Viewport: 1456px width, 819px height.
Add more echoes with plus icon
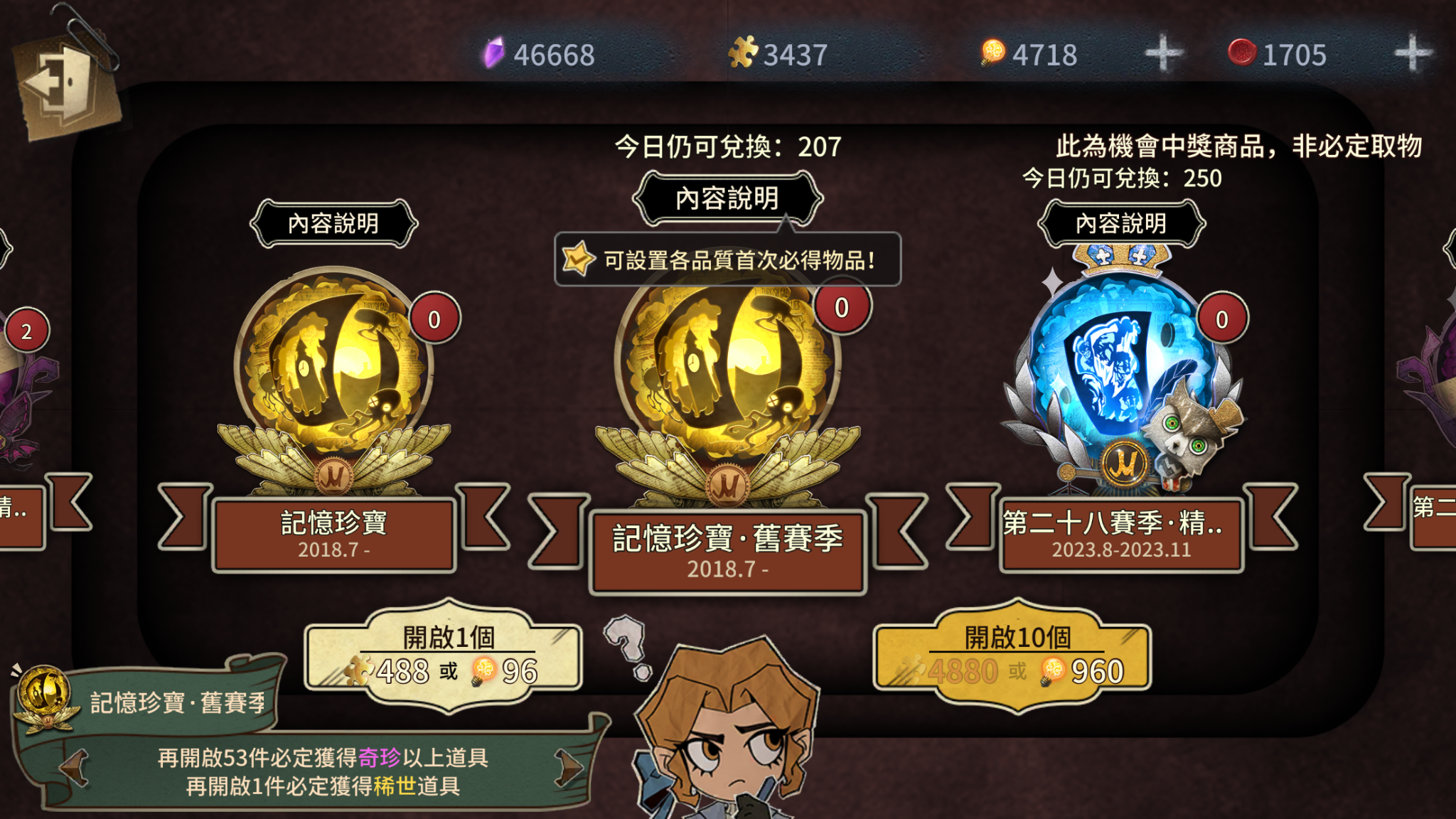pos(1413,53)
